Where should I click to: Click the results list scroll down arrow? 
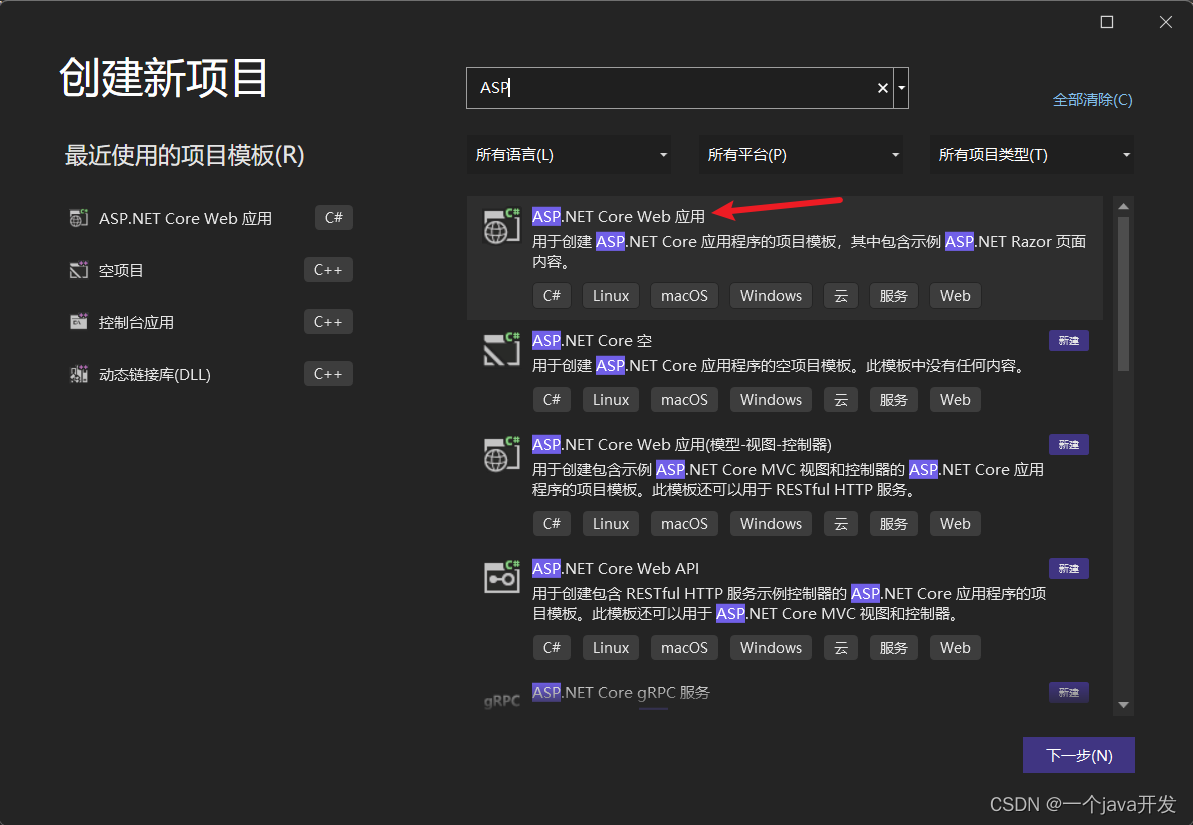click(1124, 705)
